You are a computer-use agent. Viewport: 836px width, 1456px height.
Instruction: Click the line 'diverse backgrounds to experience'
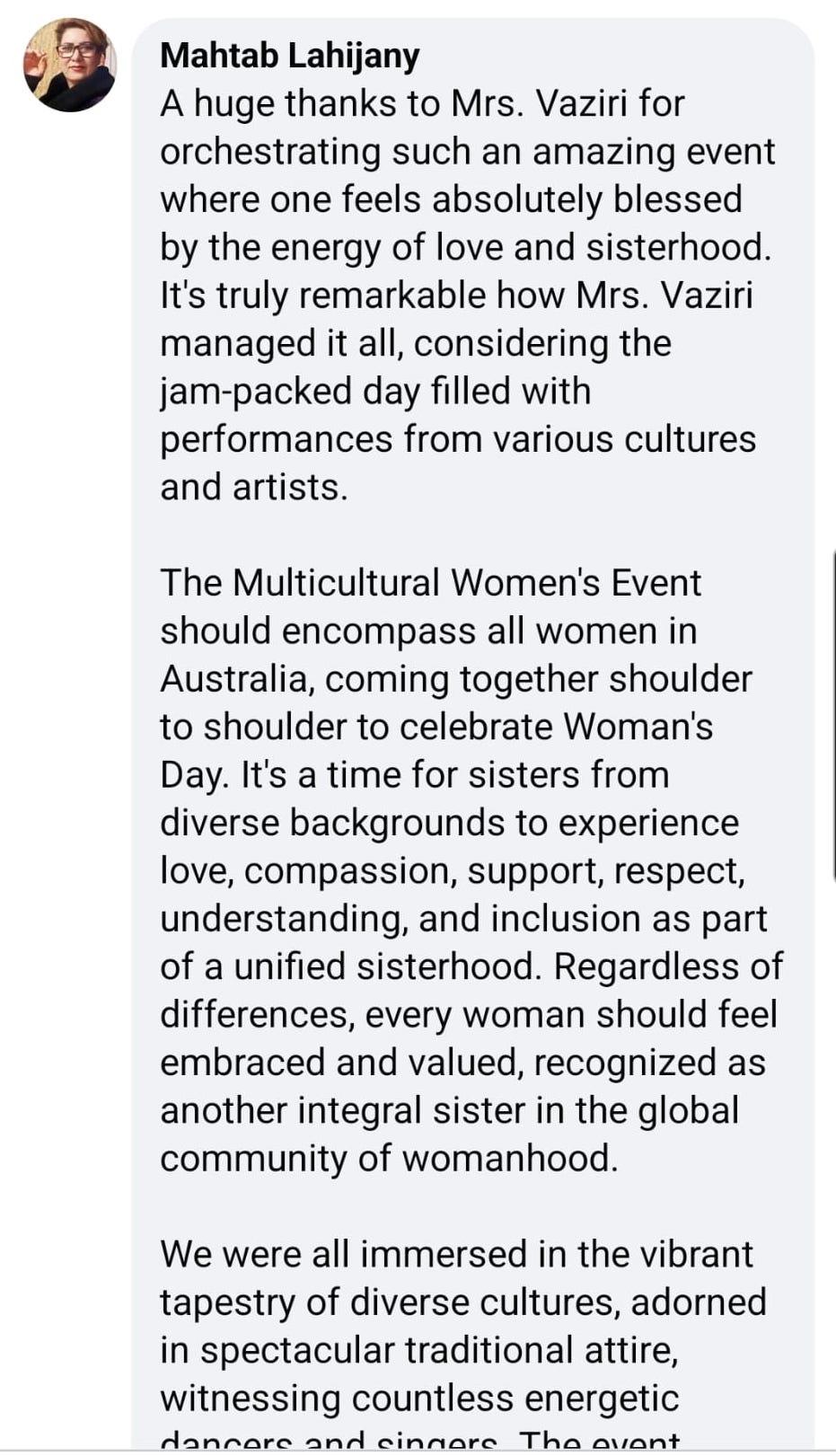tap(449, 823)
